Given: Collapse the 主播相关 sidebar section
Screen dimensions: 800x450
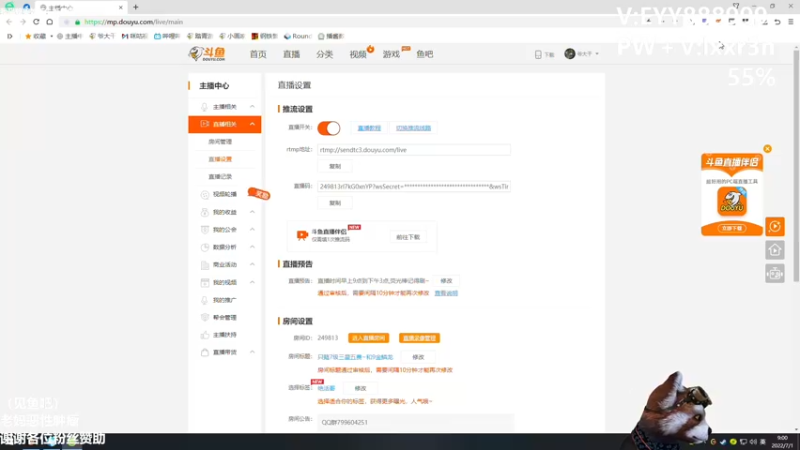Looking at the screenshot, I should (252, 107).
